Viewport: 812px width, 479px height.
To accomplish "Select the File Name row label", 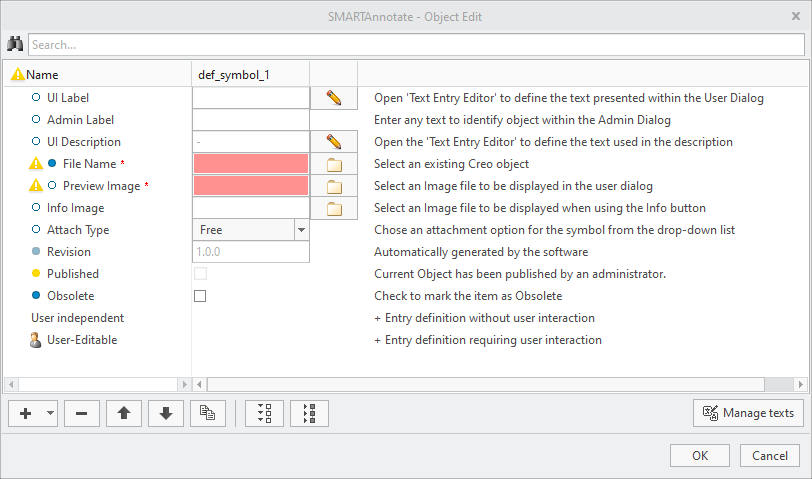I will 90,164.
